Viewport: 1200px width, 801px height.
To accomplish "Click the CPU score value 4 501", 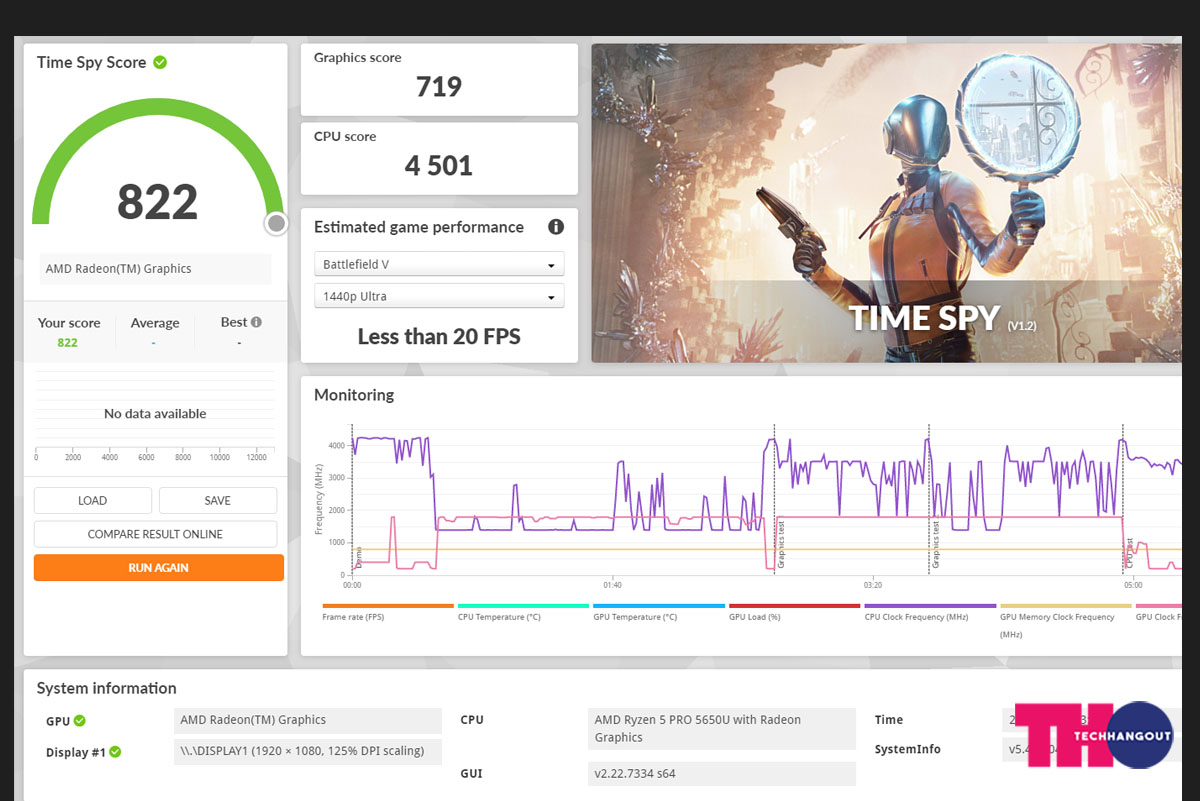I will 439,166.
